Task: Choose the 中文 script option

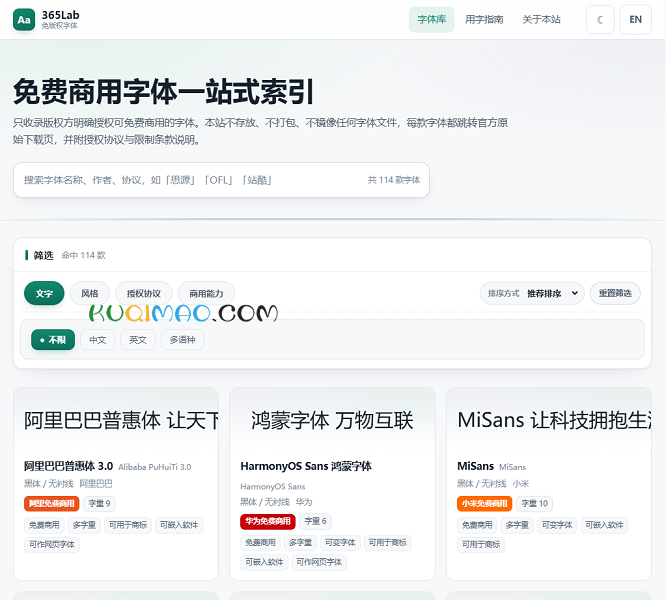Action: point(98,340)
